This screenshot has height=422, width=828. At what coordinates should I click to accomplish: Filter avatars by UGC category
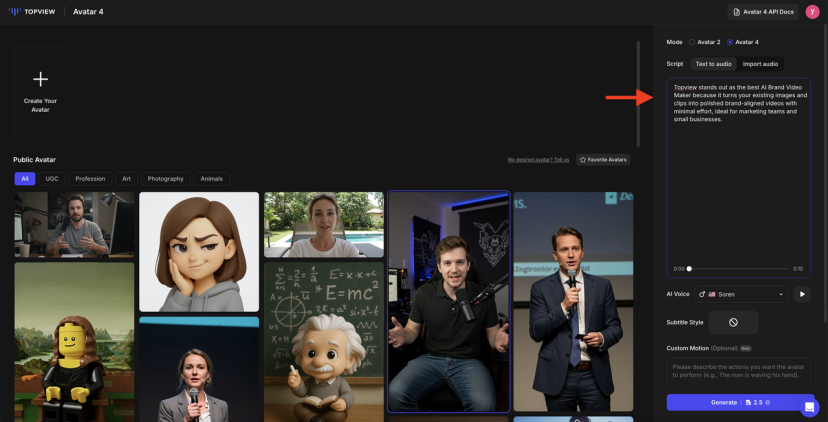[x=52, y=179]
